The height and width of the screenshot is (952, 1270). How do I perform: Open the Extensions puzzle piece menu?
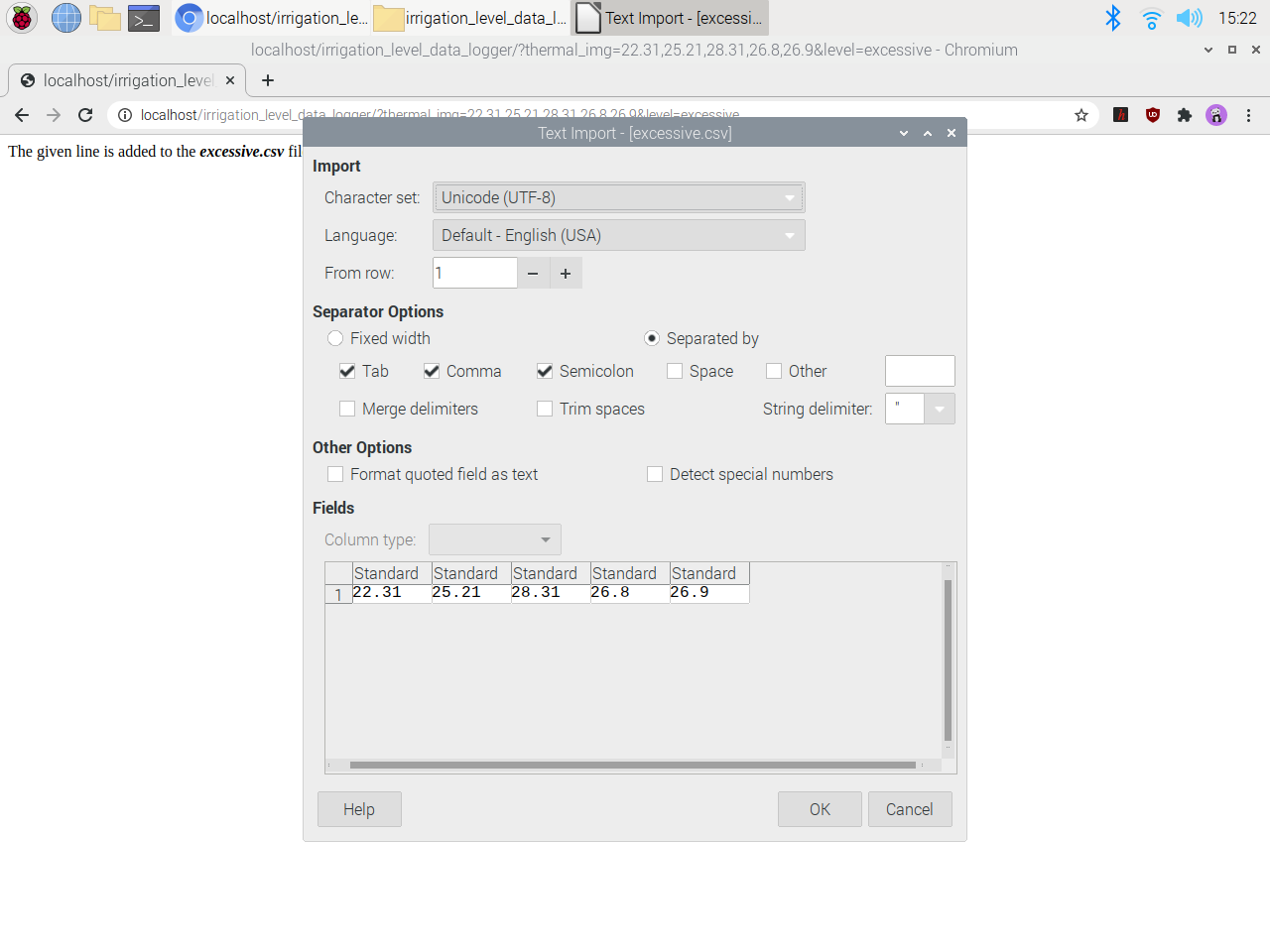point(1185,115)
